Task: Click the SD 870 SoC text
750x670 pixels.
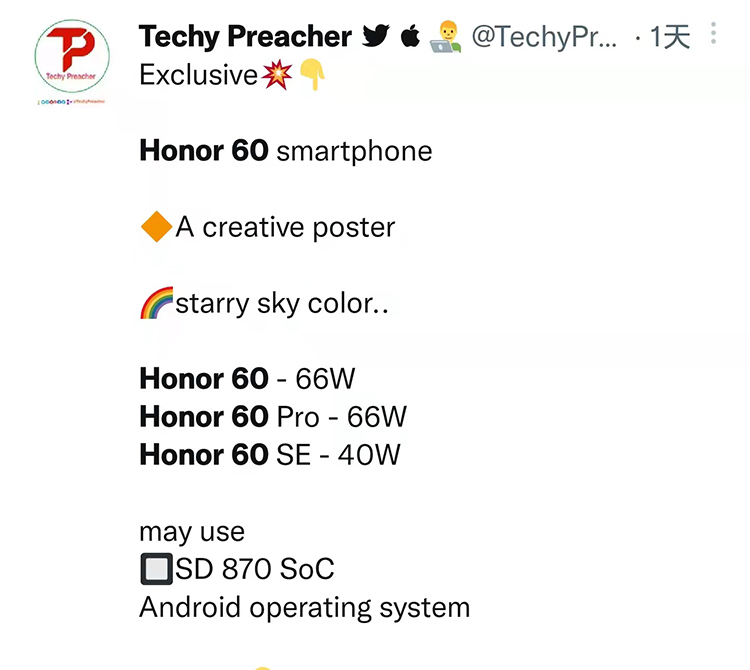Action: click(x=254, y=569)
